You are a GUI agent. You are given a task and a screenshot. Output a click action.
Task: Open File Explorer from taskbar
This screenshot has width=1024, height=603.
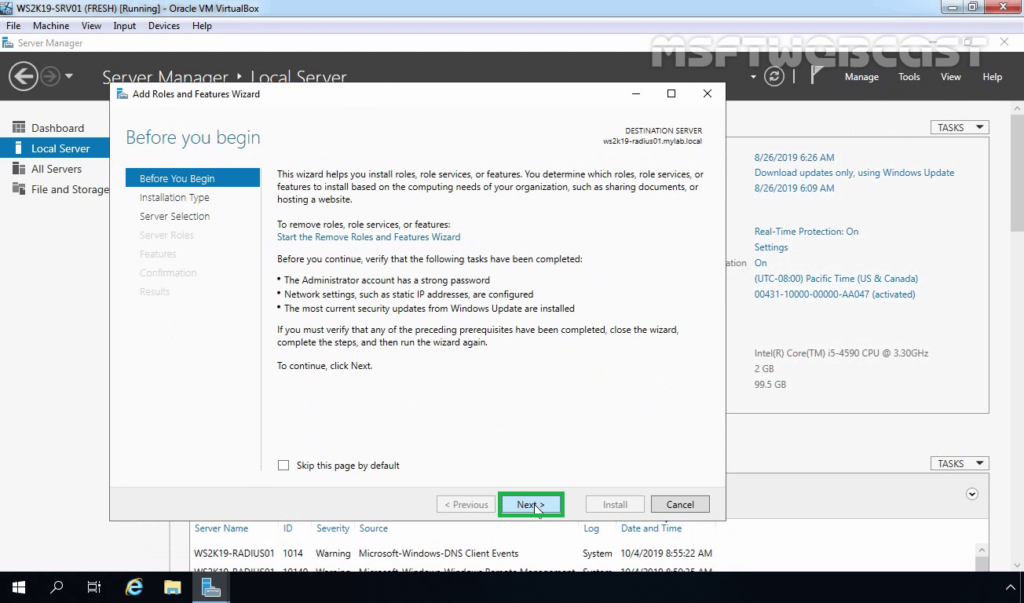pyautogui.click(x=172, y=587)
